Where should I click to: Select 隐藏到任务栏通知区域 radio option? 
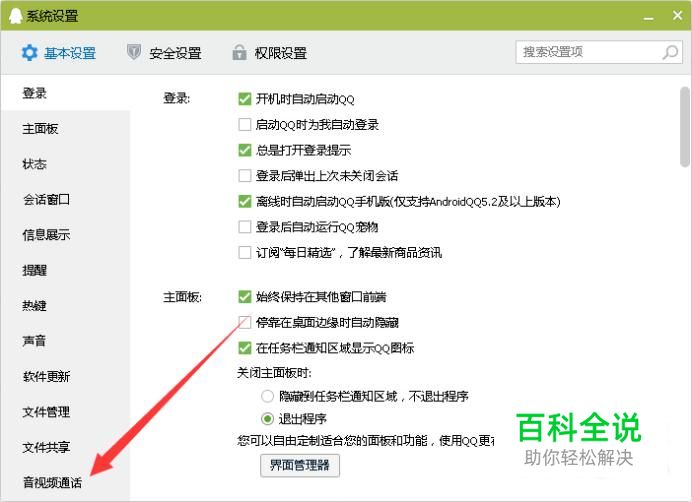[x=267, y=396]
